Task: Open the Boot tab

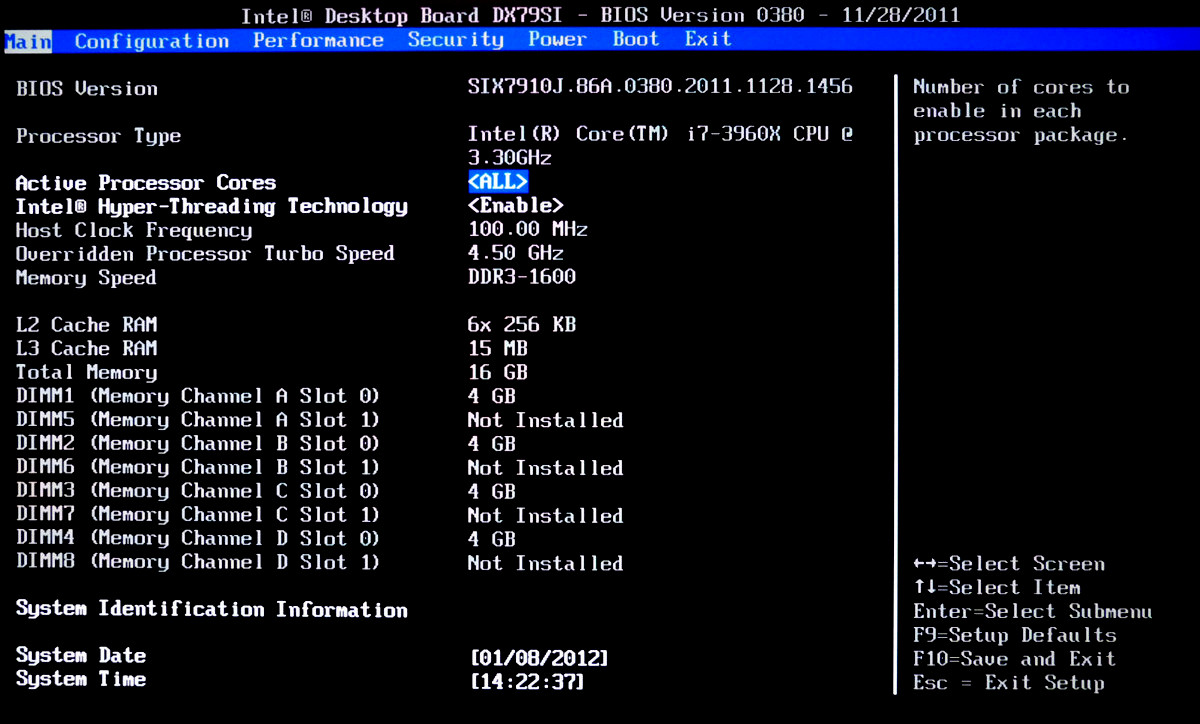Action: [x=636, y=39]
